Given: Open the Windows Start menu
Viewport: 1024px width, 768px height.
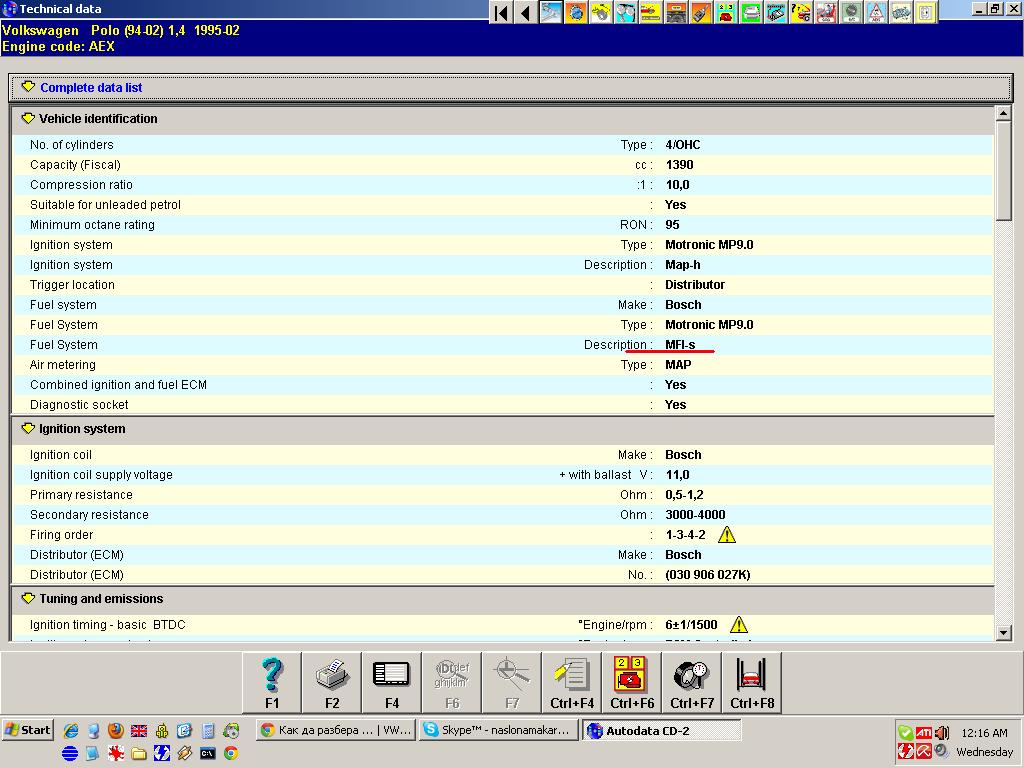Looking at the screenshot, I should pyautogui.click(x=27, y=730).
